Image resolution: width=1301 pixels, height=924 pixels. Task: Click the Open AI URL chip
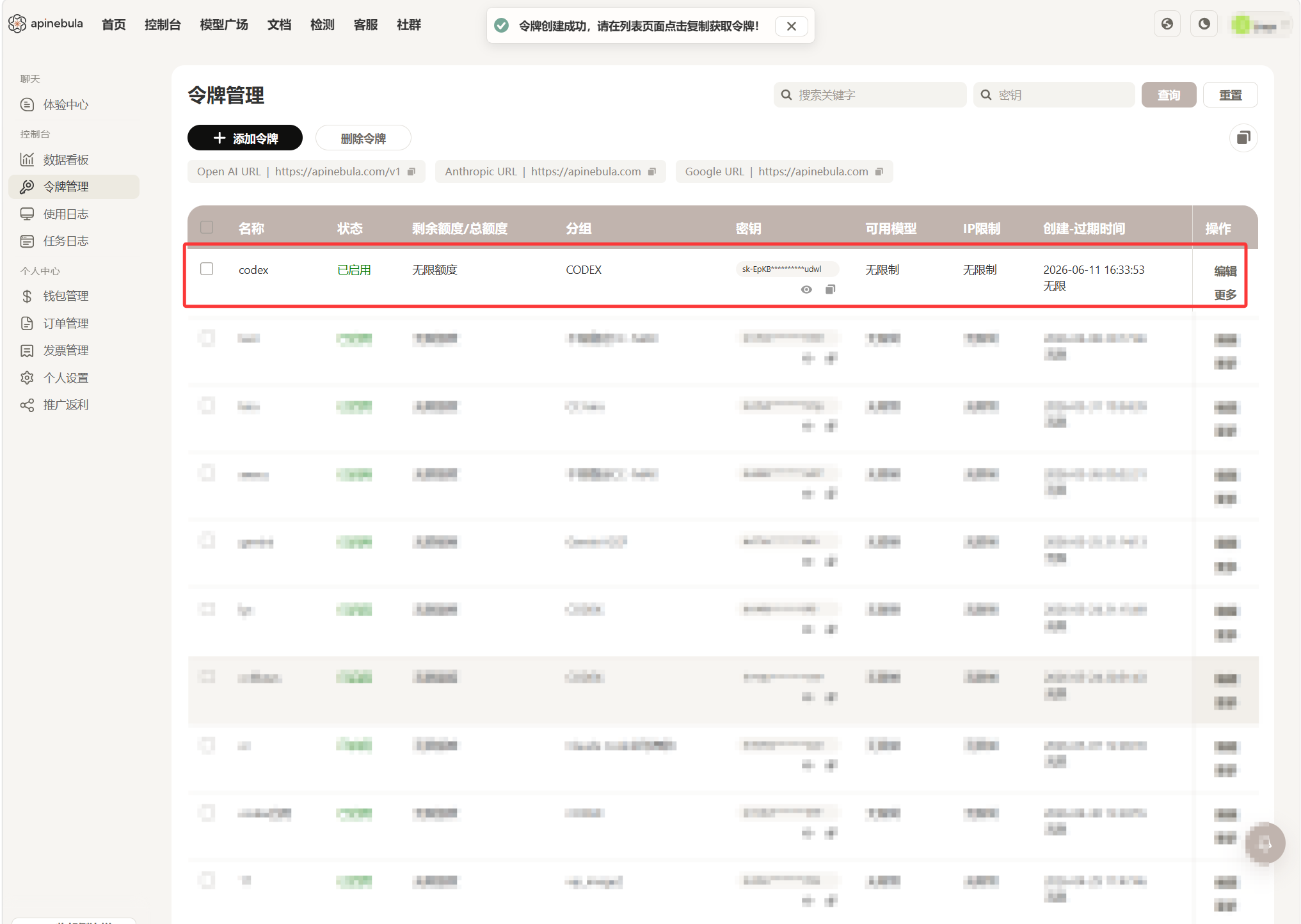coord(306,171)
